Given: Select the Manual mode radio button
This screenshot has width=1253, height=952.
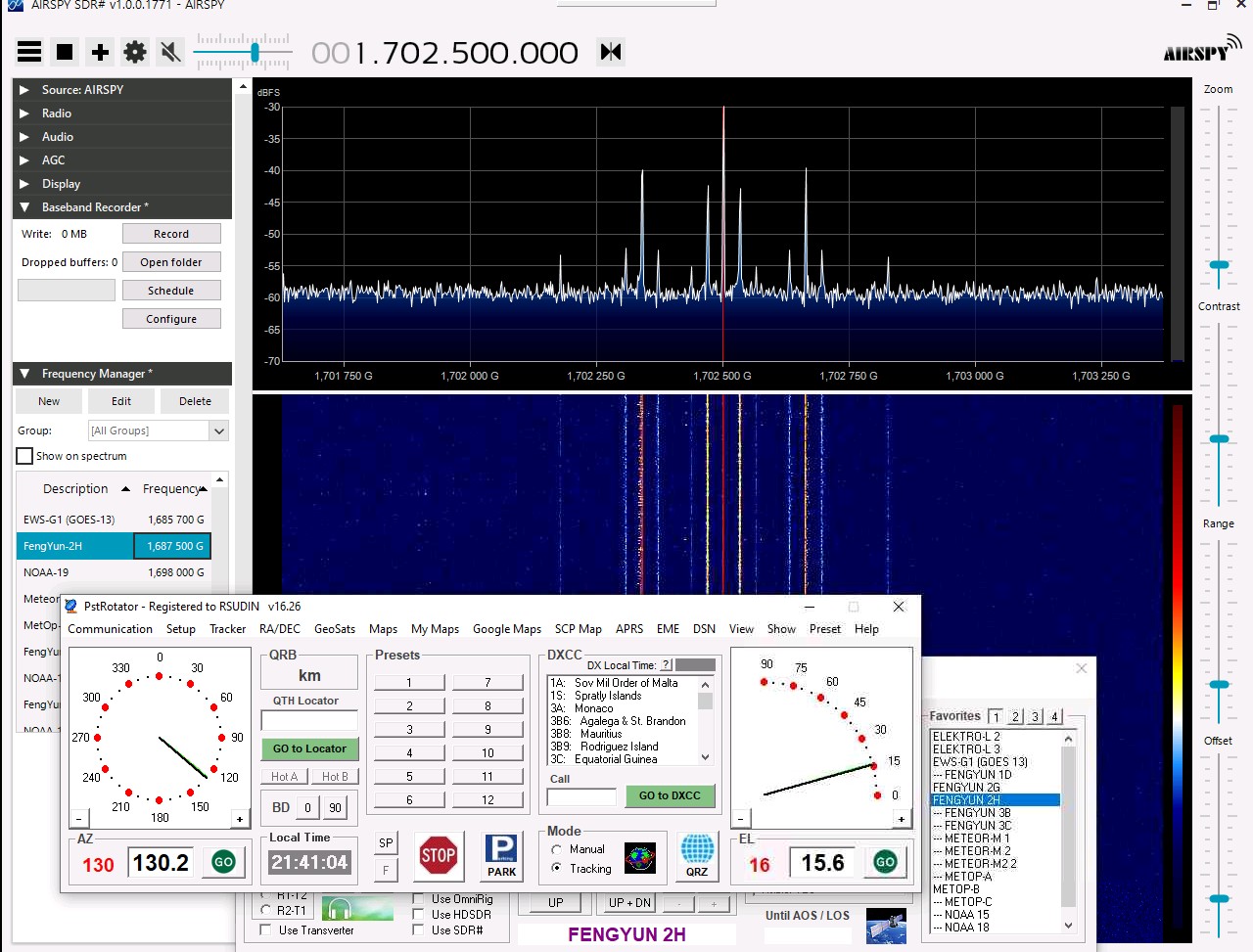Looking at the screenshot, I should 556,849.
